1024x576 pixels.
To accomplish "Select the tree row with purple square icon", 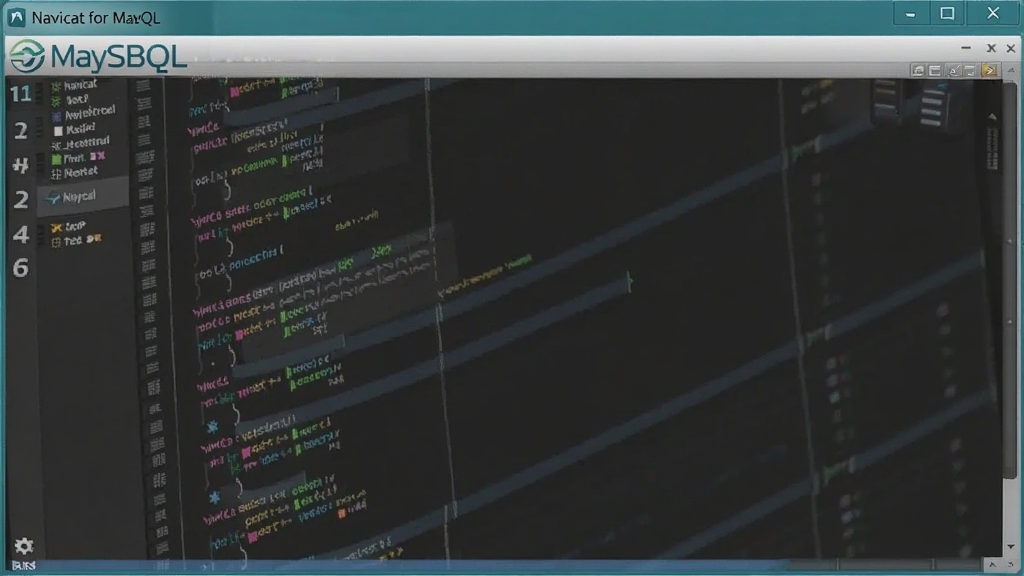I will pyautogui.click(x=84, y=113).
